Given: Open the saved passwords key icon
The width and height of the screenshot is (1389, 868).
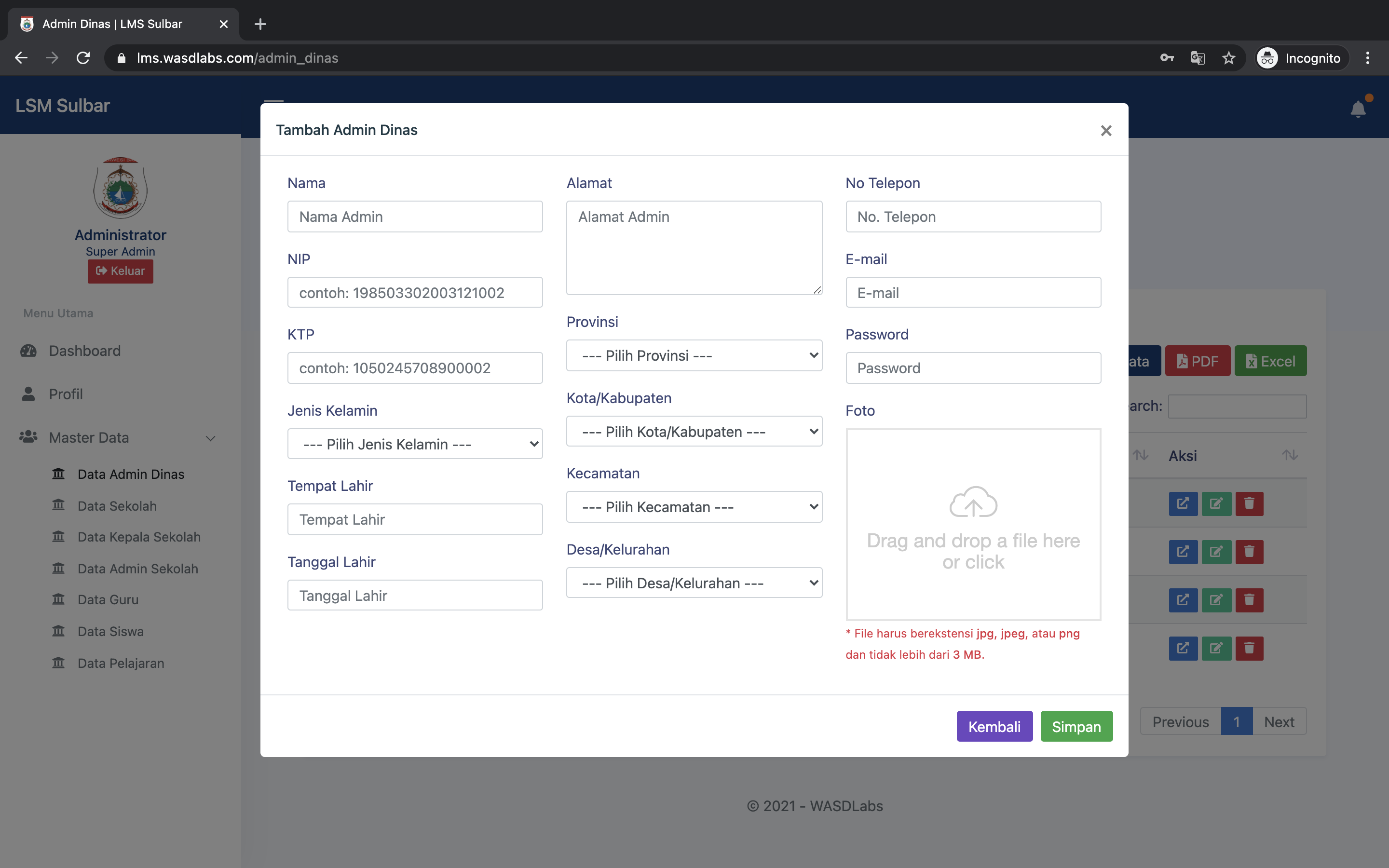Looking at the screenshot, I should click(1166, 58).
